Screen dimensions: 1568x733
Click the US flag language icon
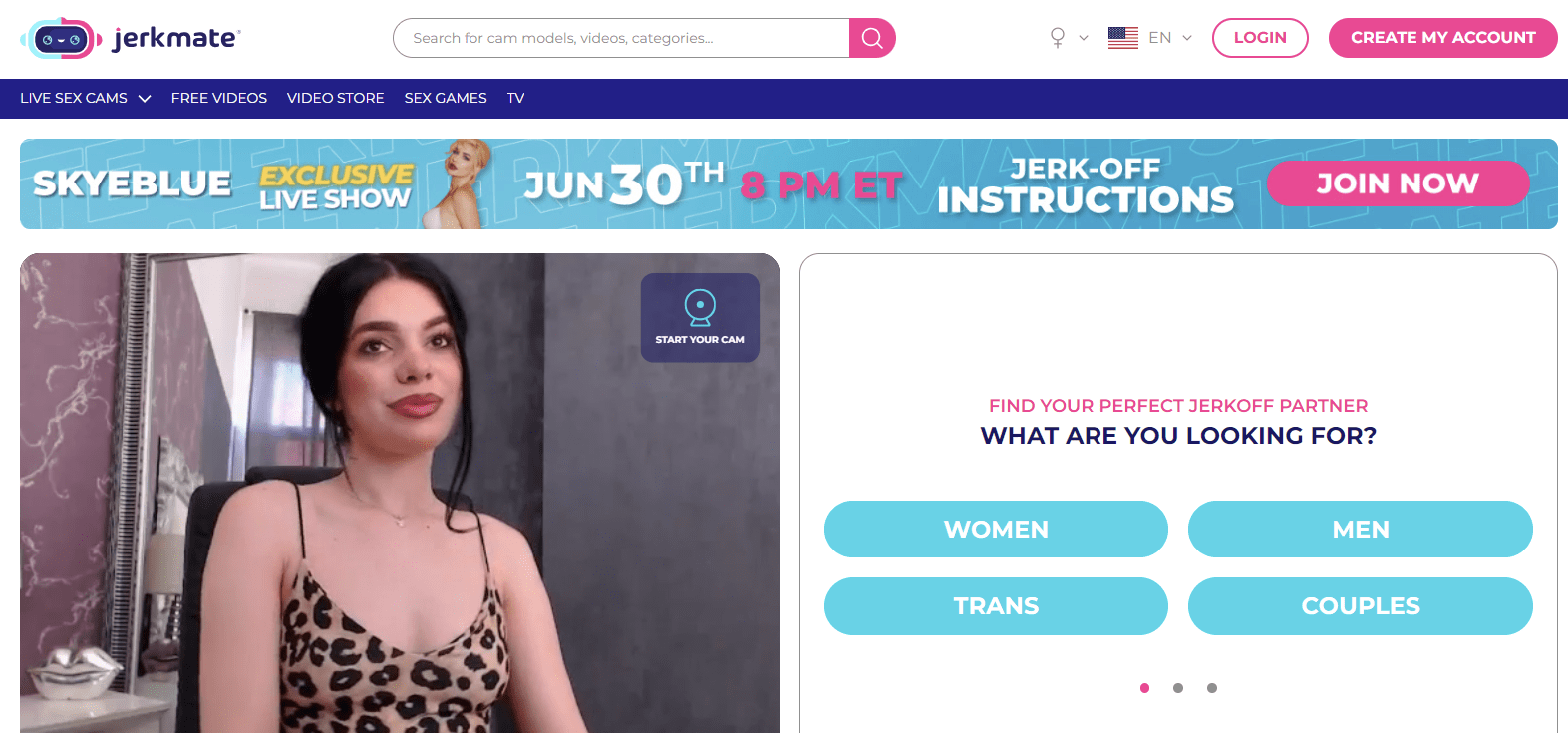(1123, 38)
